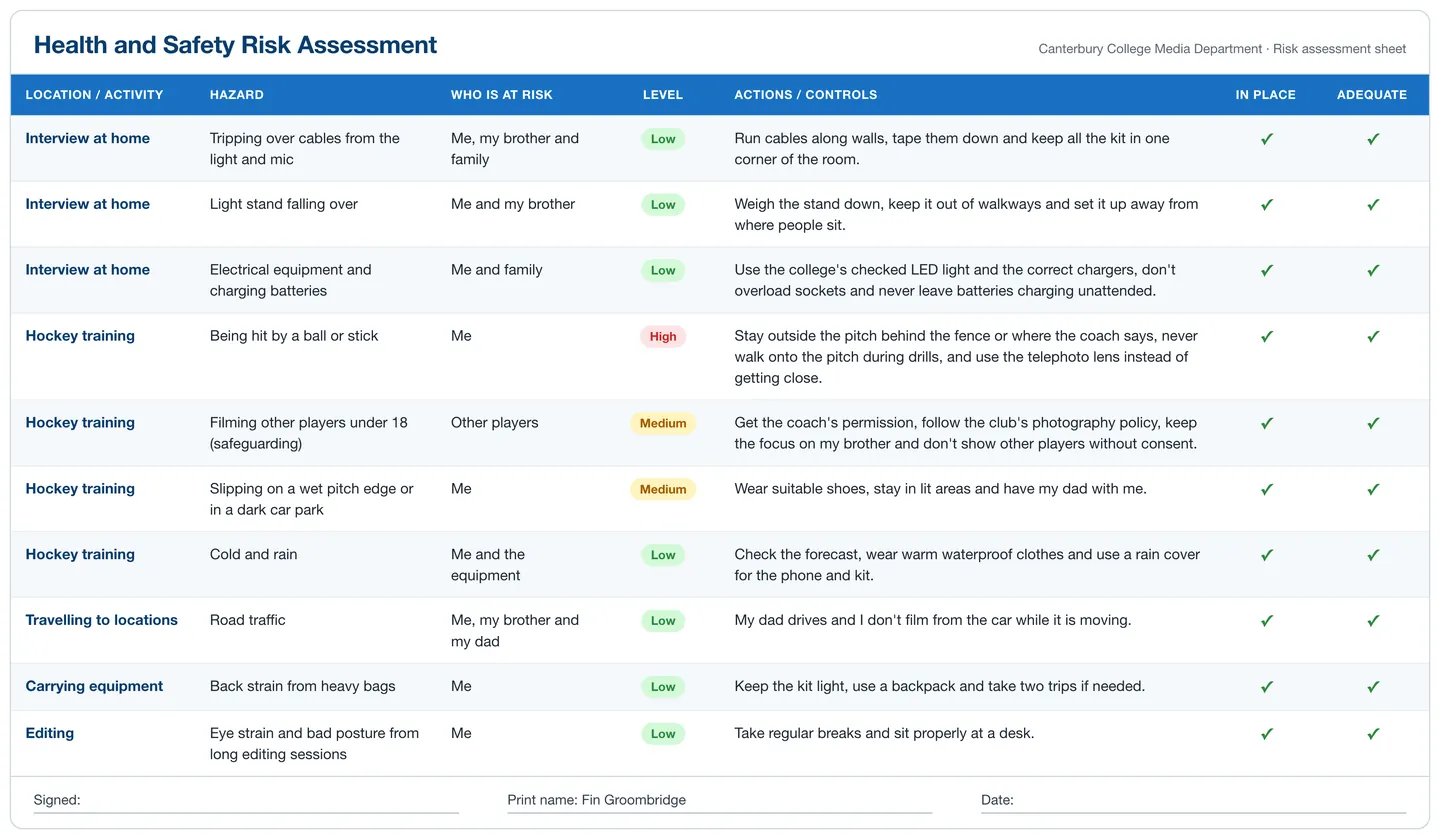Click "Take regular breaks and sit properly" action text
The width and height of the screenshot is (1440, 839).
(x=884, y=733)
